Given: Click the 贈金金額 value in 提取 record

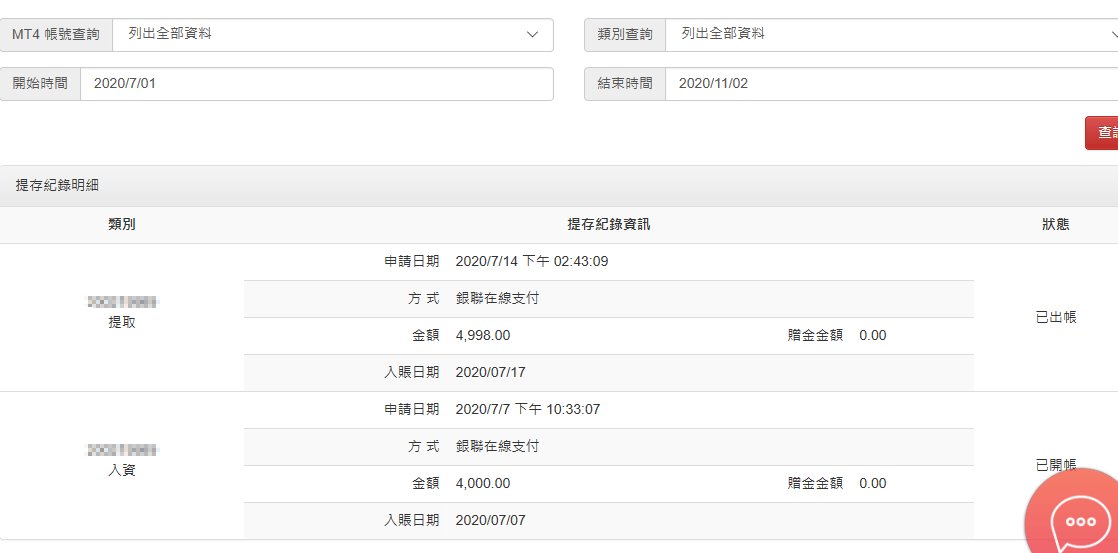Looking at the screenshot, I should point(873,336).
